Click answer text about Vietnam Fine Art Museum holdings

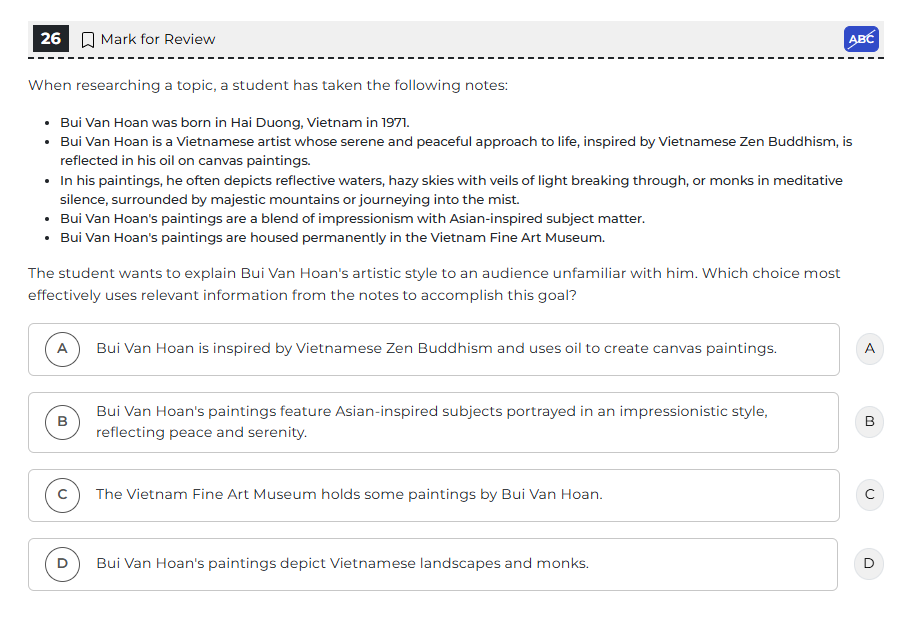pos(349,494)
